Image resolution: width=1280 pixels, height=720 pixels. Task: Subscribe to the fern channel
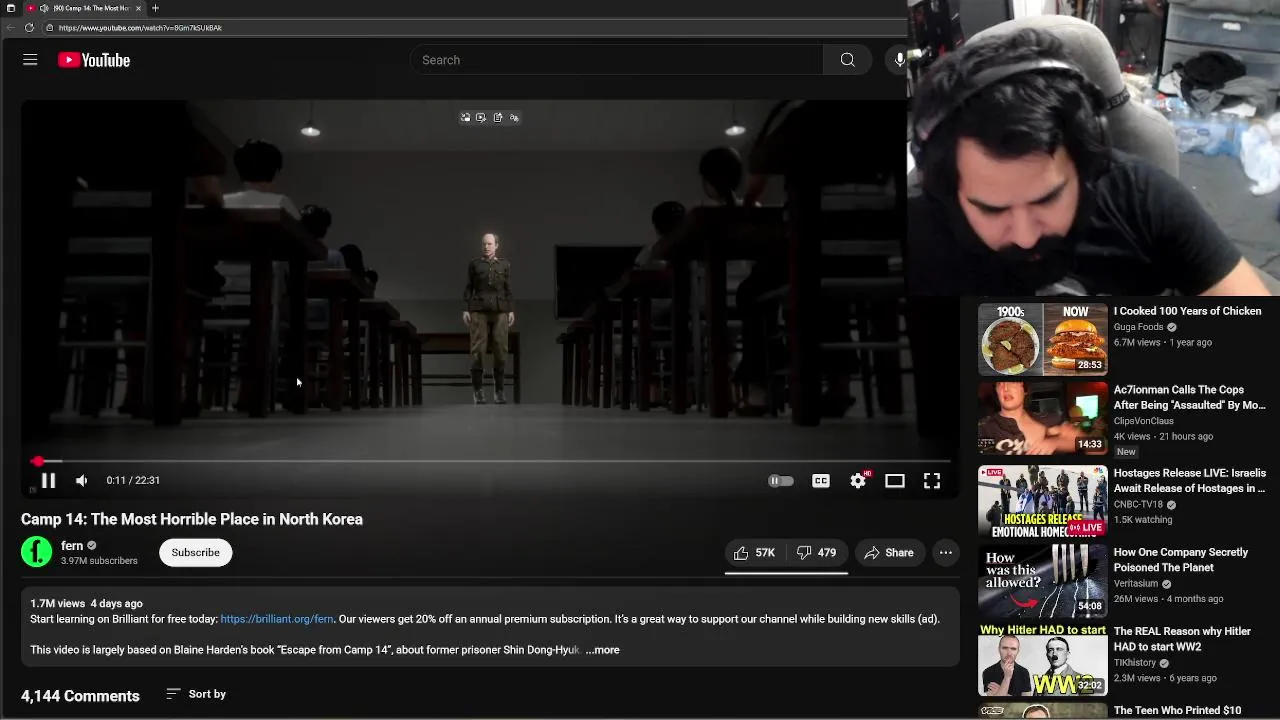pyautogui.click(x=195, y=553)
